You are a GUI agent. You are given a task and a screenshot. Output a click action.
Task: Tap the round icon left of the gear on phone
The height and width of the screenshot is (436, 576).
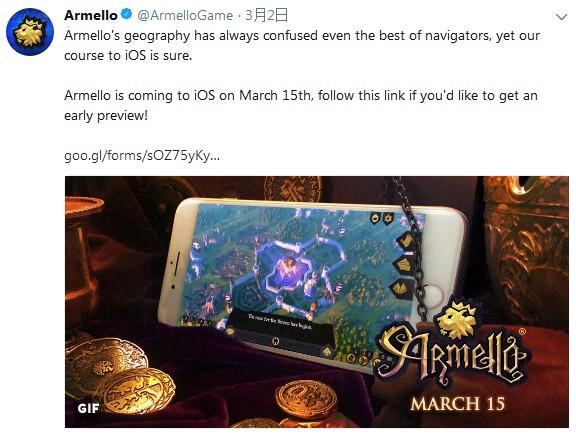(375, 219)
